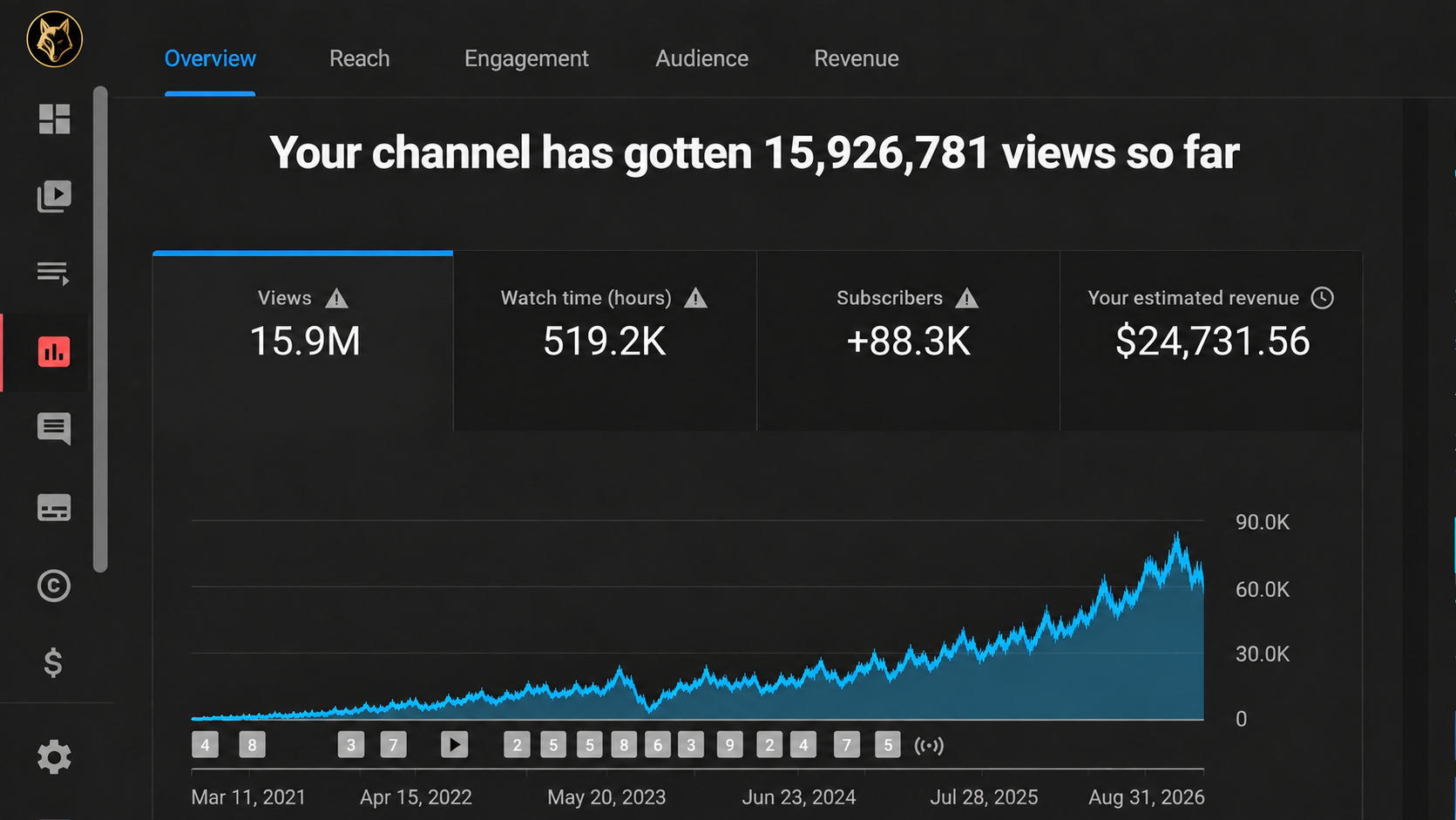Go to the Dashboard sidebar icon
This screenshot has width=1456, height=820.
coord(54,119)
